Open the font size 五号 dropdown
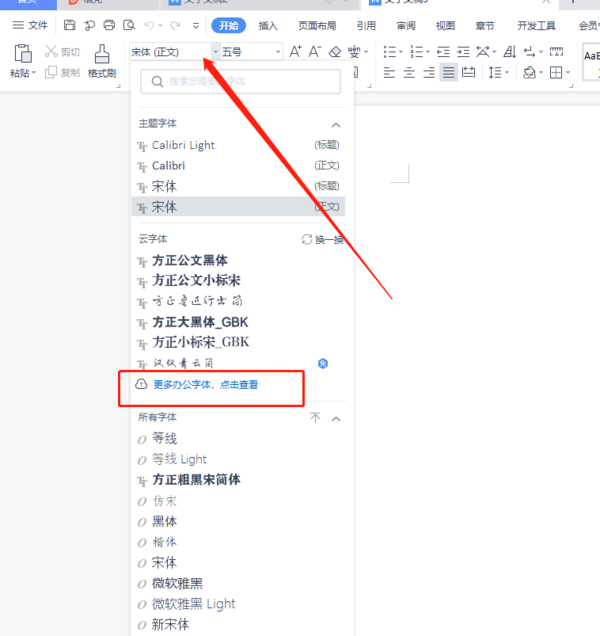This screenshot has width=600, height=636. coord(277,51)
